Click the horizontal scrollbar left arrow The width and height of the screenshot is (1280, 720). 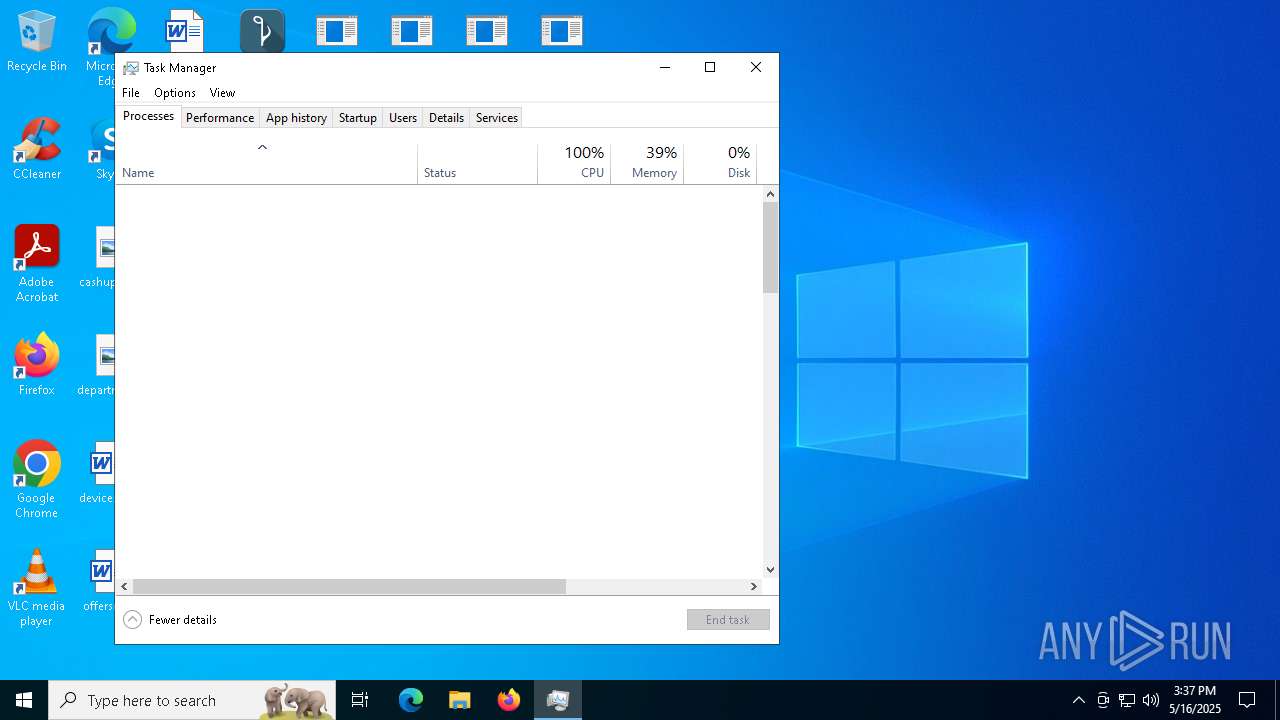(x=125, y=587)
